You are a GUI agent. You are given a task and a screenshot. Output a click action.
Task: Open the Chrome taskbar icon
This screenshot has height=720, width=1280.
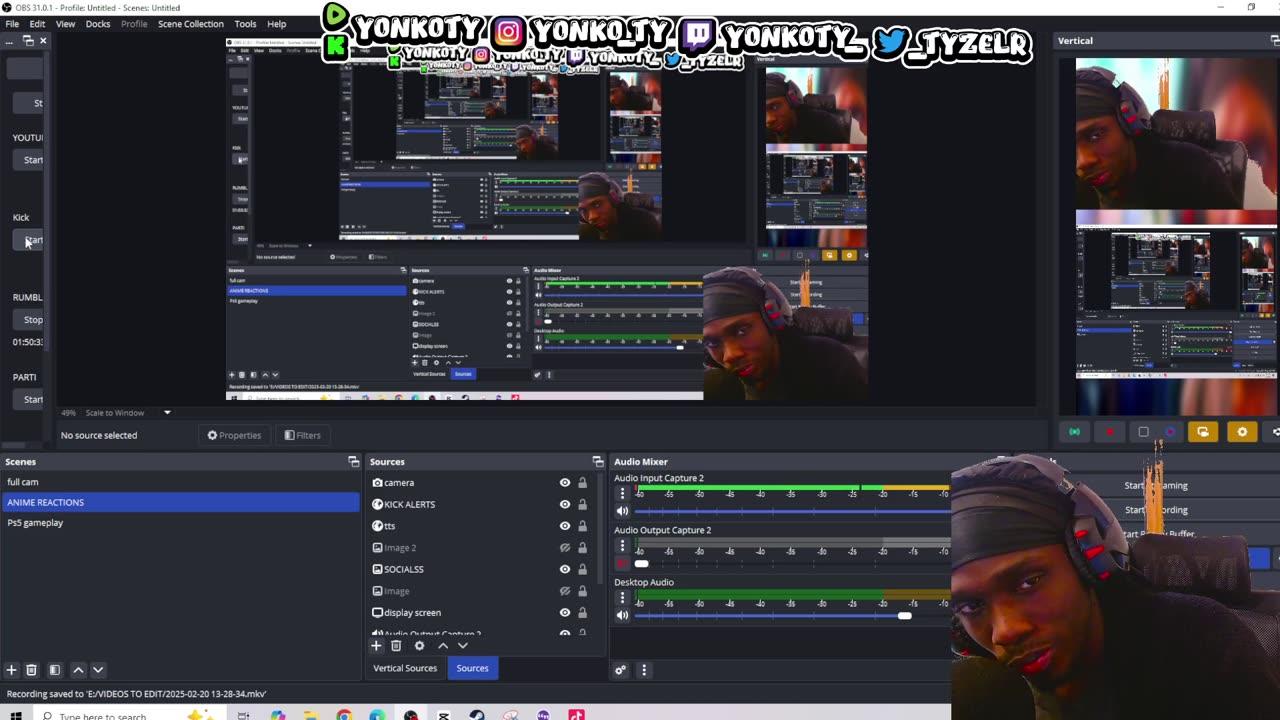(344, 716)
